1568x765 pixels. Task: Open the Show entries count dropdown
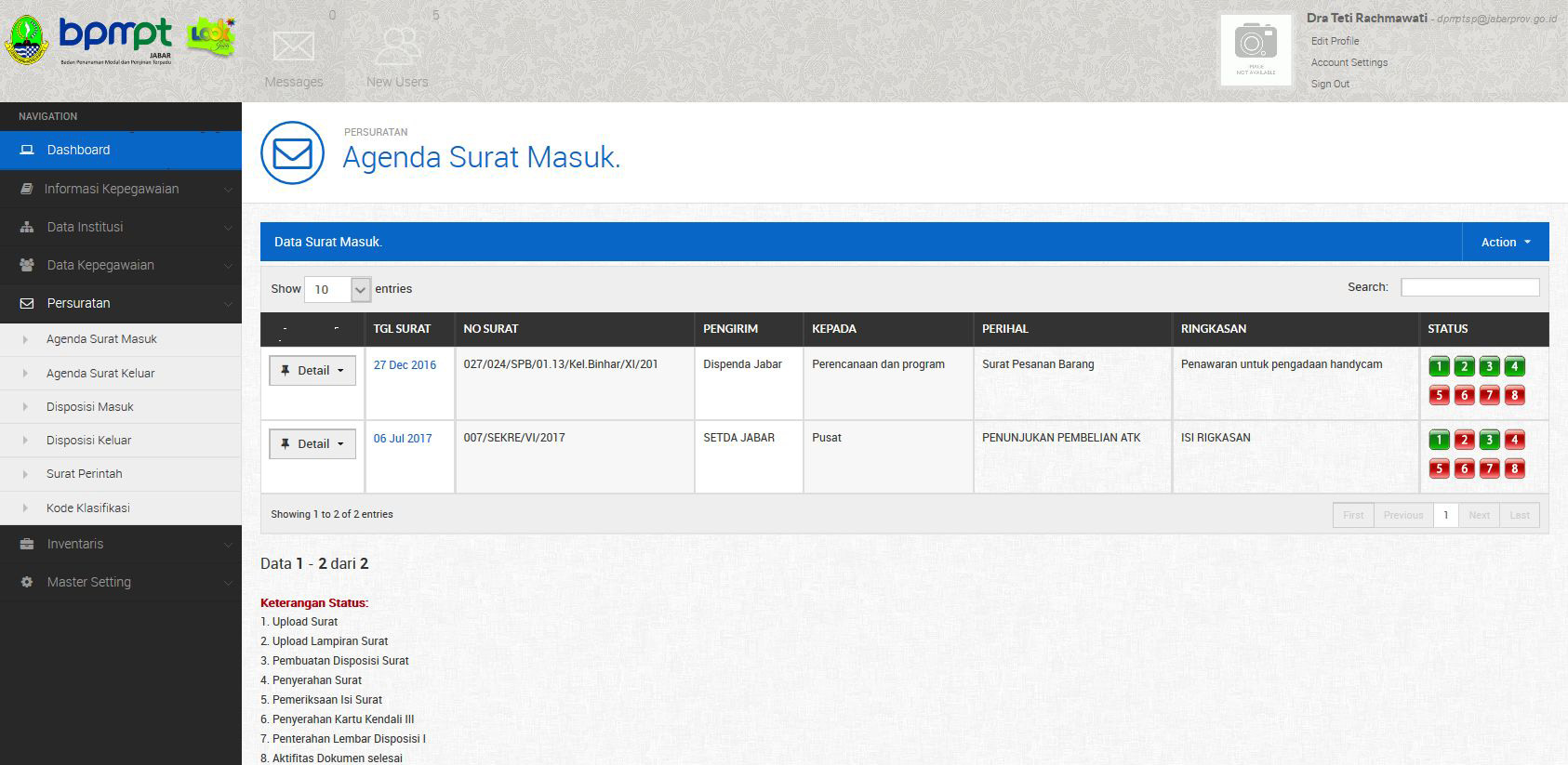pos(338,289)
